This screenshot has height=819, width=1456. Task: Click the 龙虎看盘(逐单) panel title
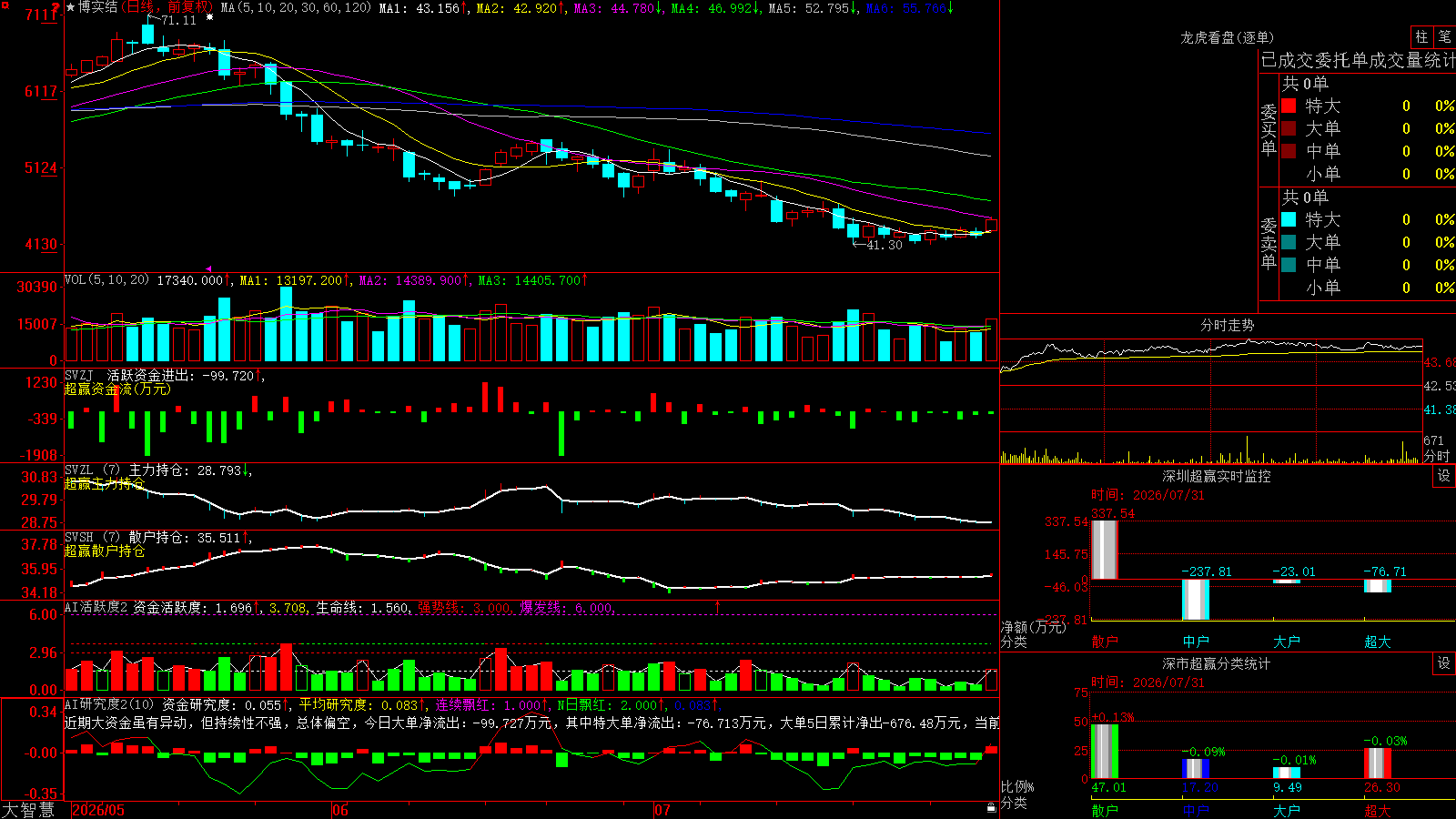[1227, 37]
